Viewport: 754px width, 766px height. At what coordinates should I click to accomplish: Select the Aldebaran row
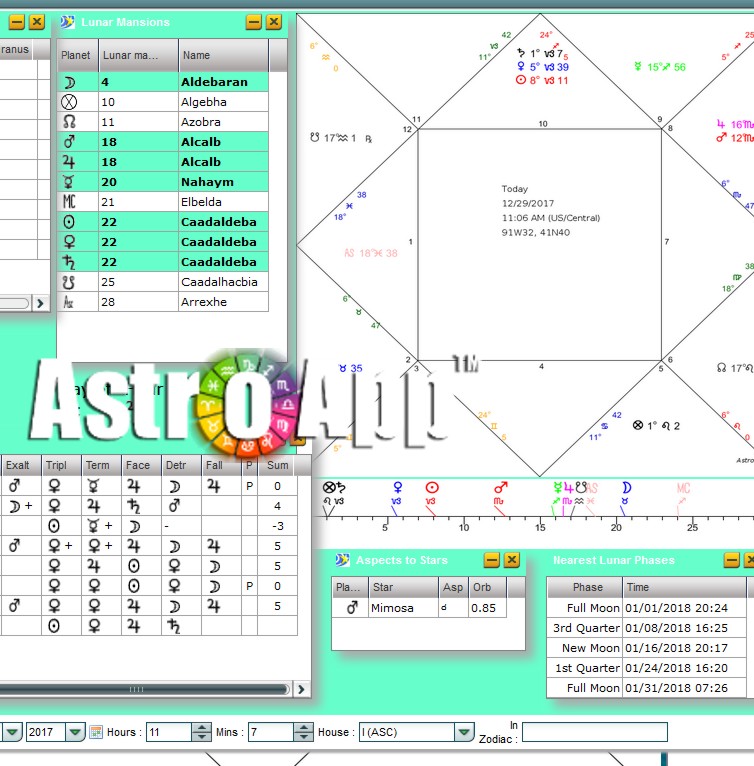[x=163, y=82]
